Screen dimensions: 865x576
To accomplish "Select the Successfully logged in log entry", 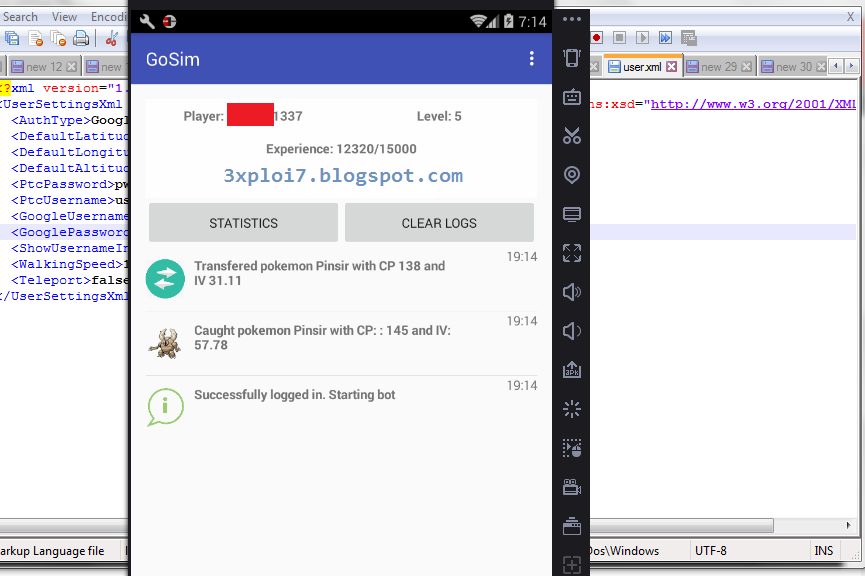I will pyautogui.click(x=341, y=407).
